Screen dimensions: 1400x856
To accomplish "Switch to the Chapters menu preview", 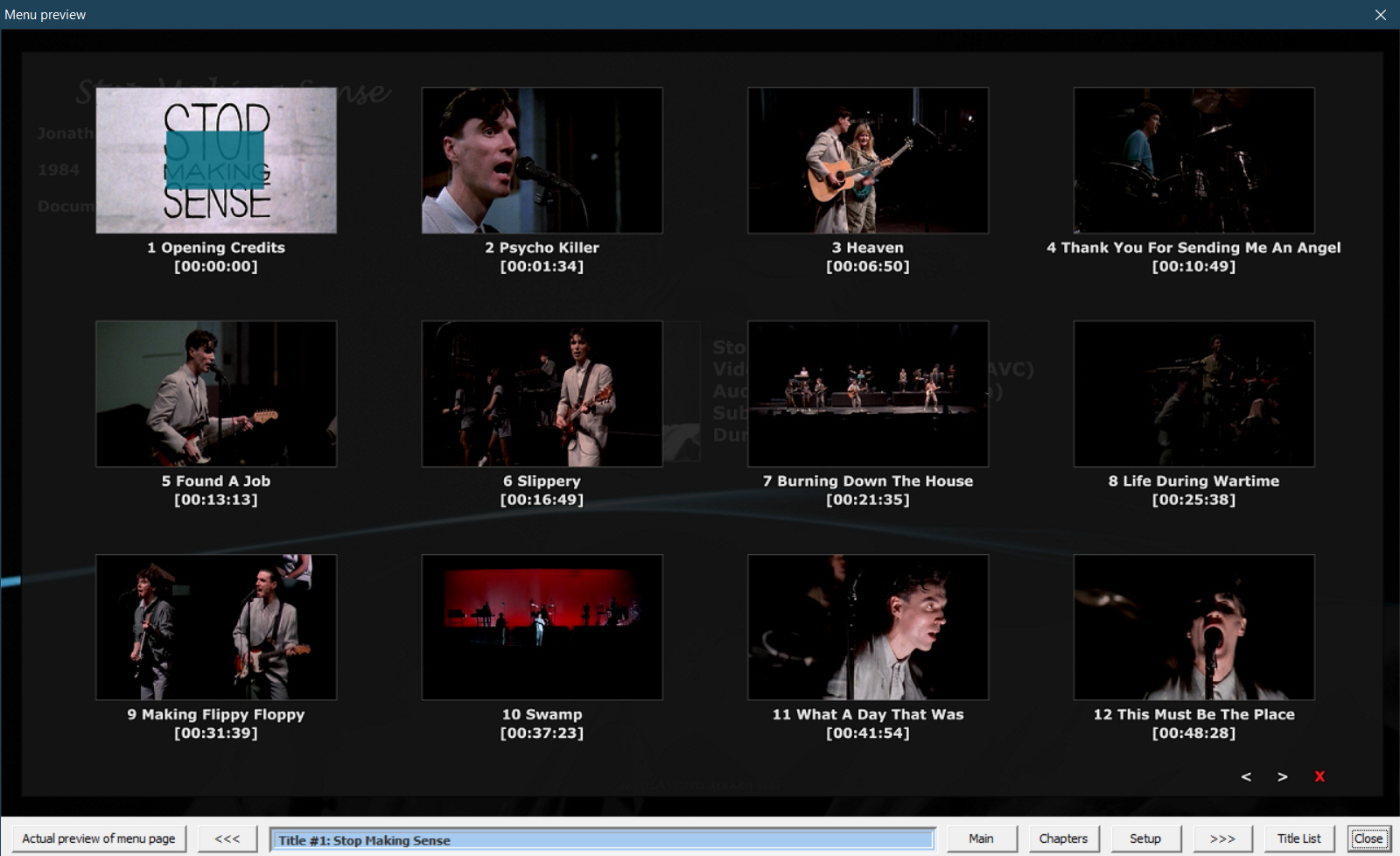I will [x=1063, y=838].
